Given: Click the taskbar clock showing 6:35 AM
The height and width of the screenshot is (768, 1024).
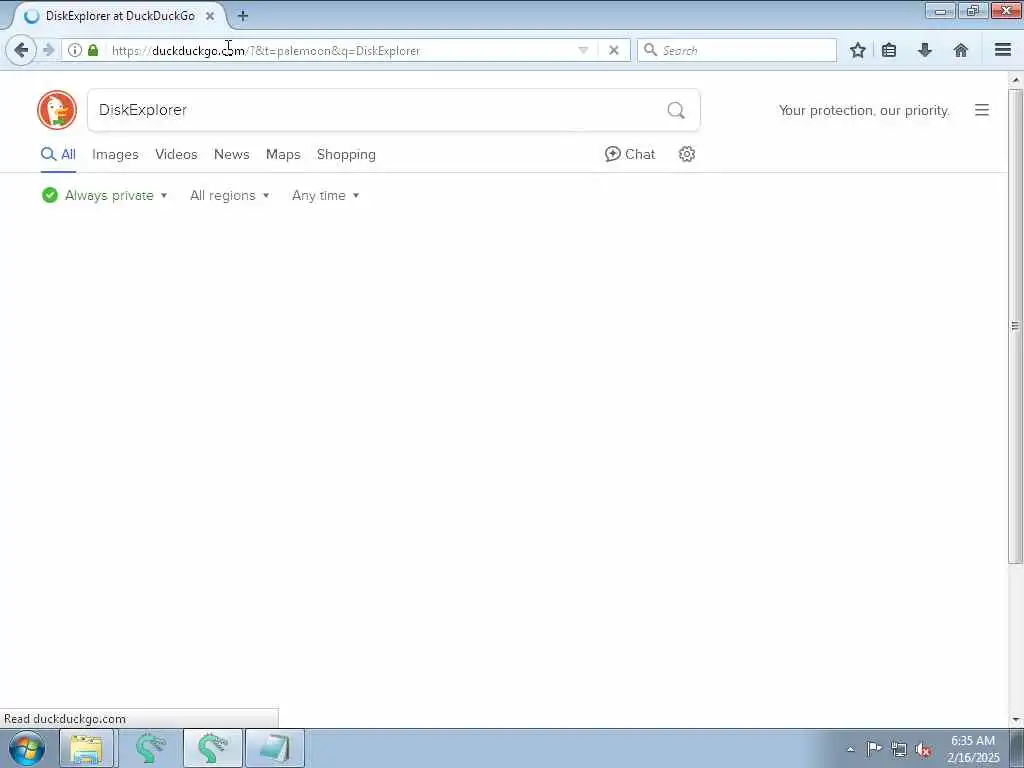Looking at the screenshot, I should point(972,748).
